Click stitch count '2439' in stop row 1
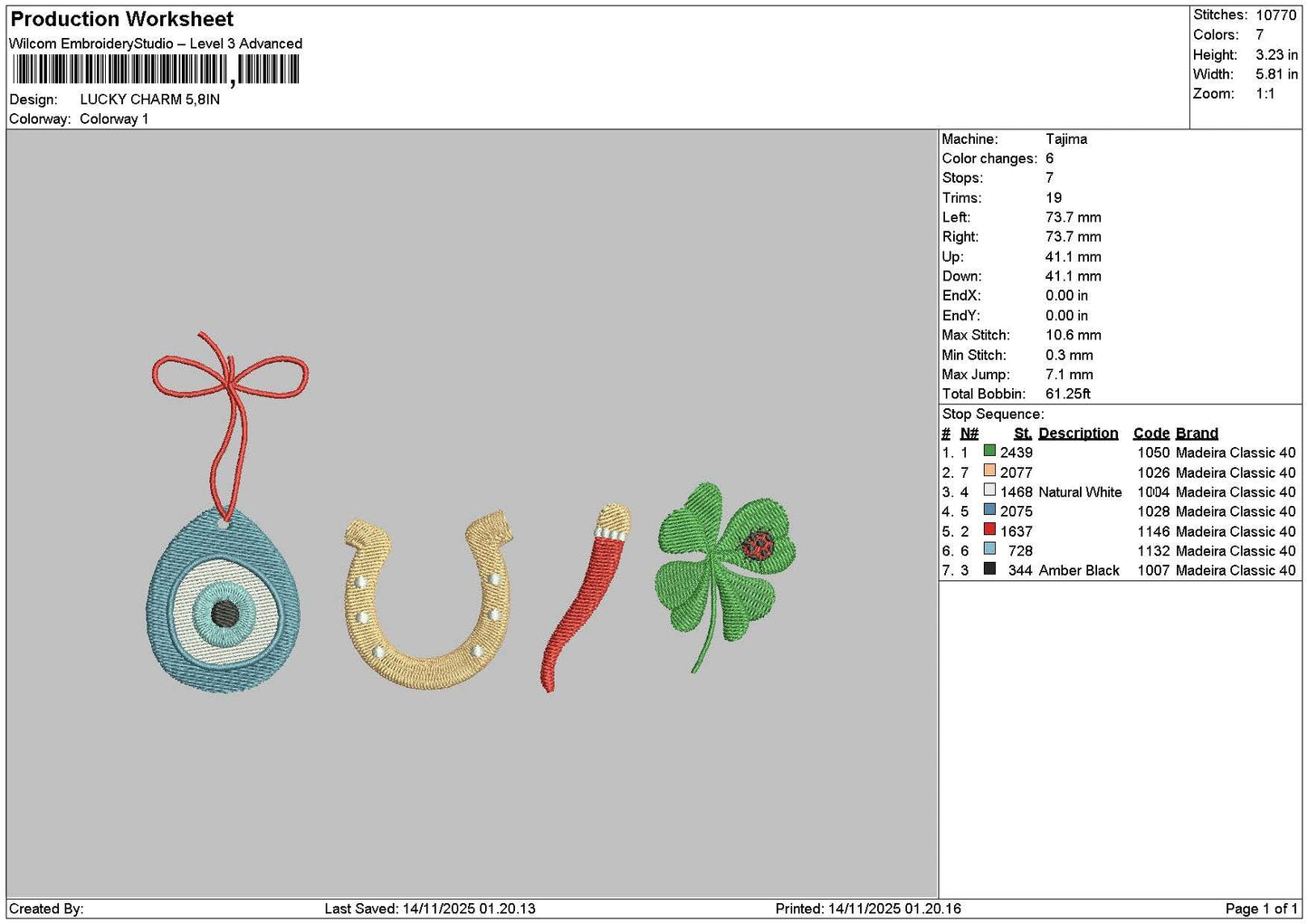The height and width of the screenshot is (924, 1308). (x=1017, y=452)
